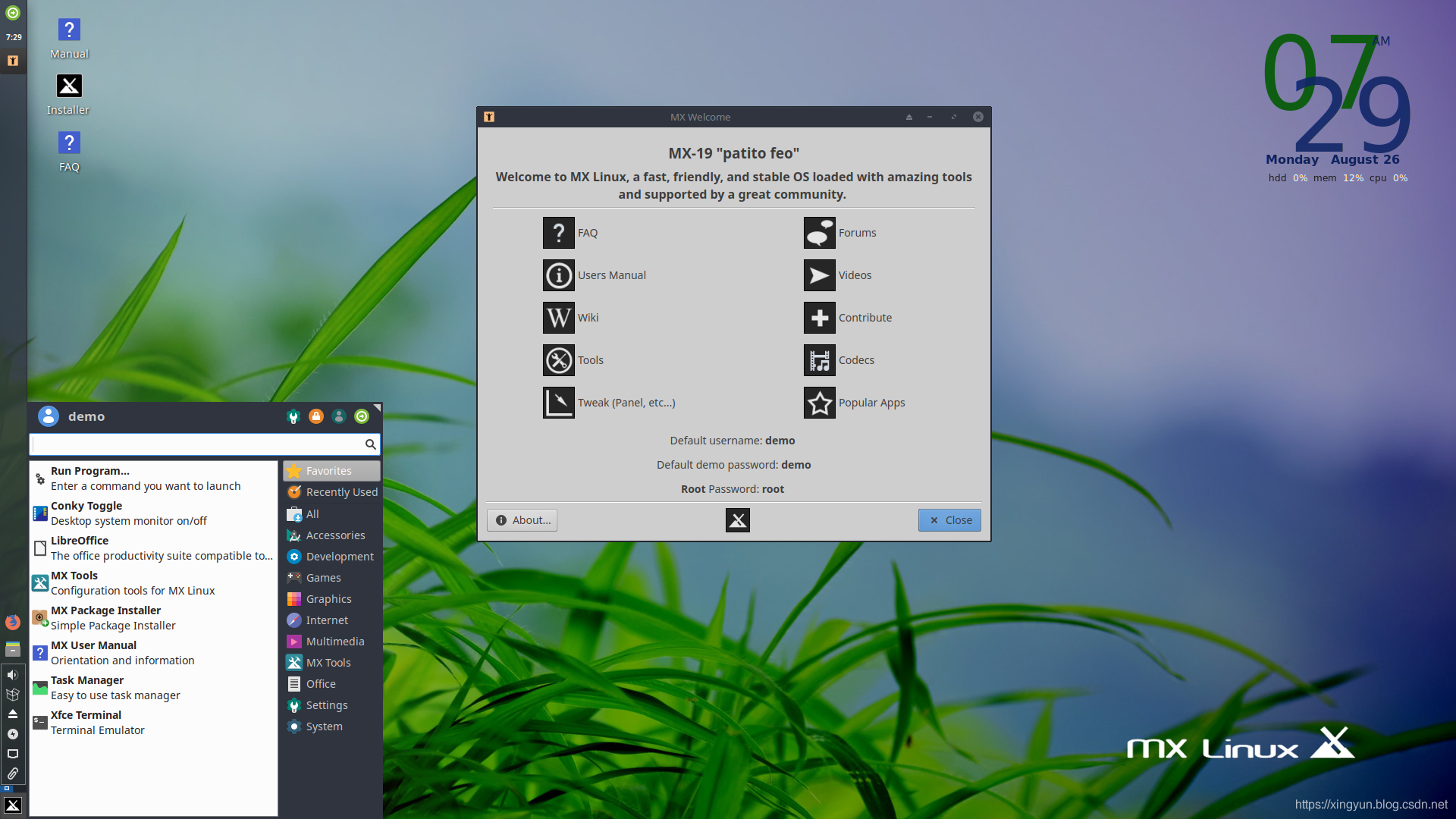The width and height of the screenshot is (1456, 819).
Task: Open the Contribute page icon
Action: [820, 318]
